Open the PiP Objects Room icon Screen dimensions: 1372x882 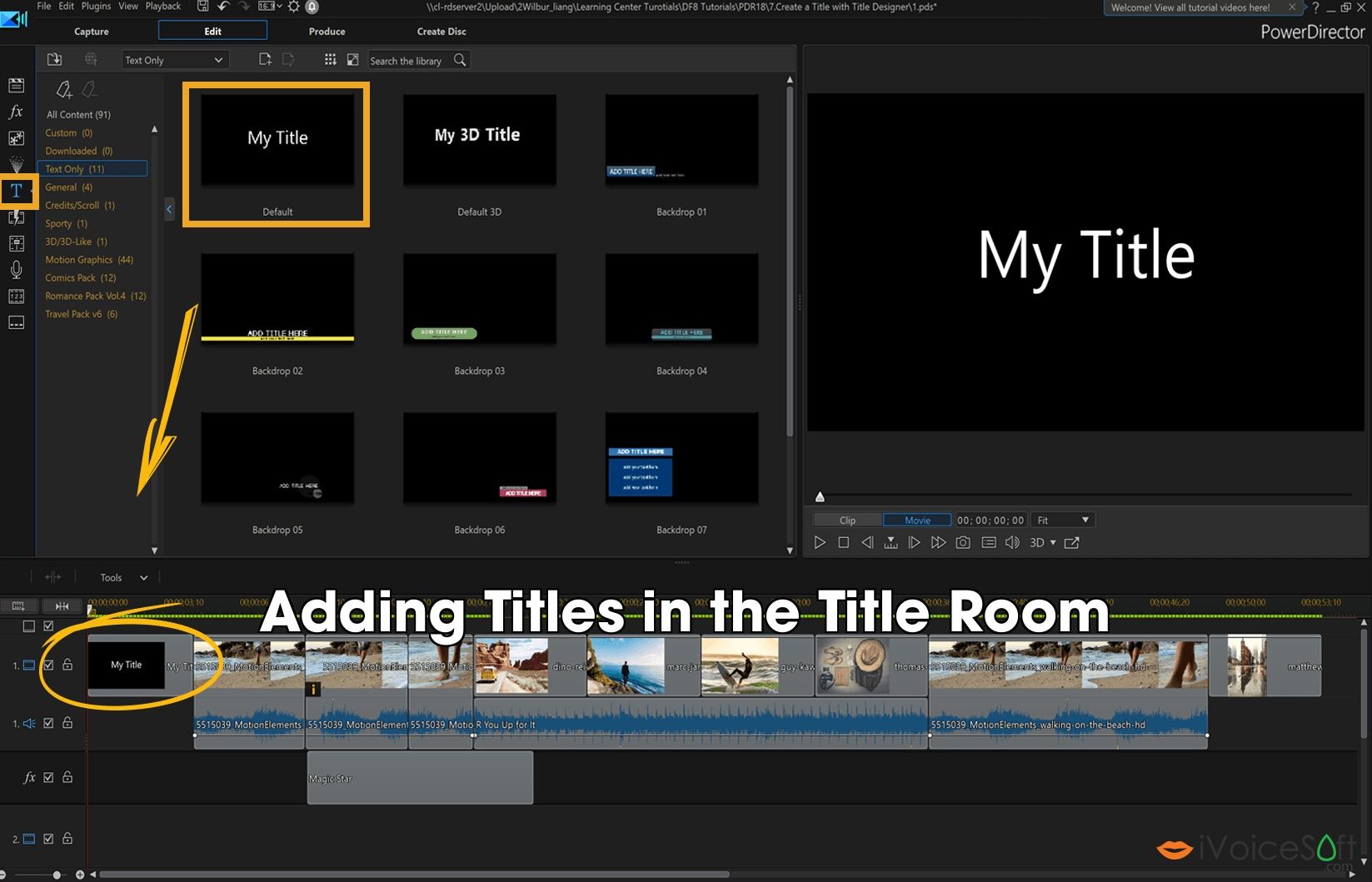[16, 138]
